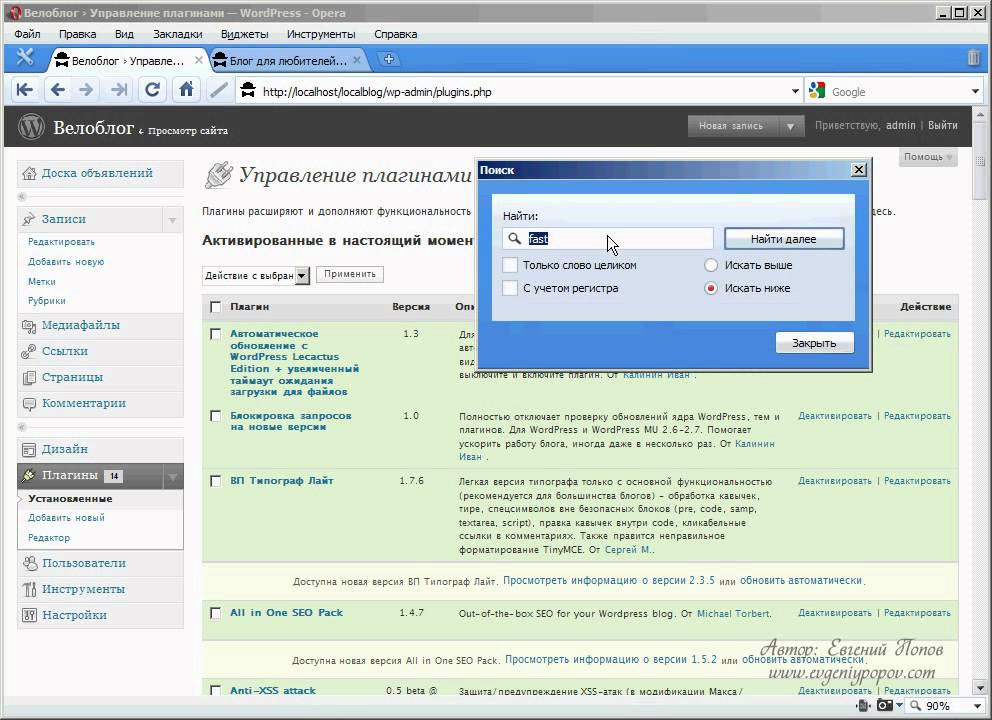The image size is (992, 720).
Task: Open the Справка menu
Action: (x=395, y=34)
